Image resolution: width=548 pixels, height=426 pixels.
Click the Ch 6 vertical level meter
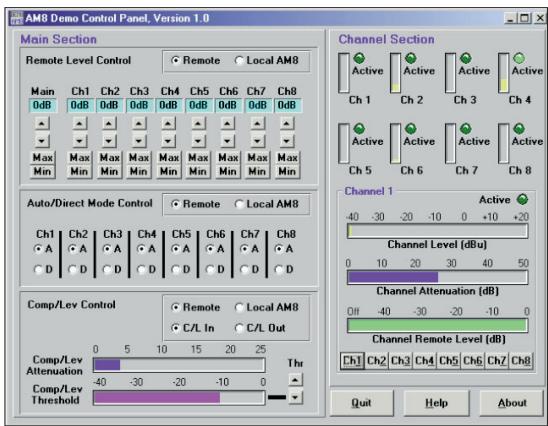pyautogui.click(x=395, y=143)
